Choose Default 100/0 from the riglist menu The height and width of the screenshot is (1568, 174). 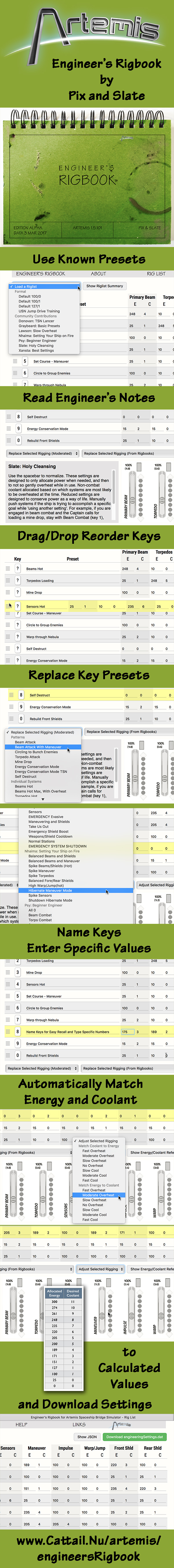click(x=29, y=296)
